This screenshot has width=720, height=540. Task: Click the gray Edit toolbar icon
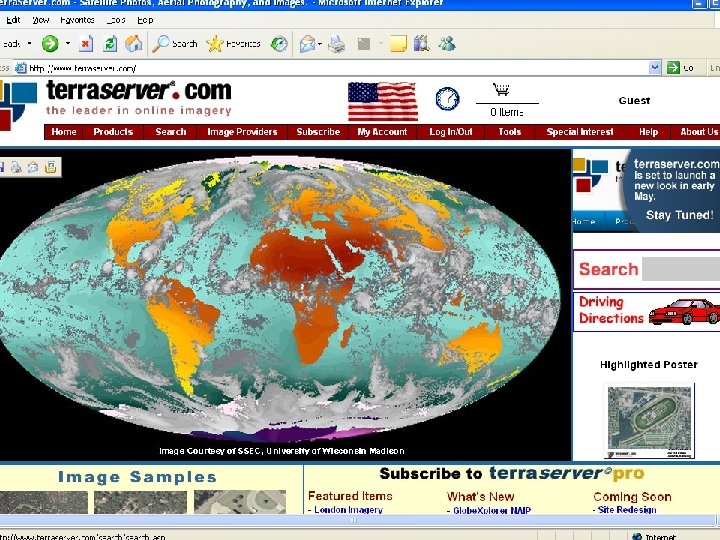point(364,44)
